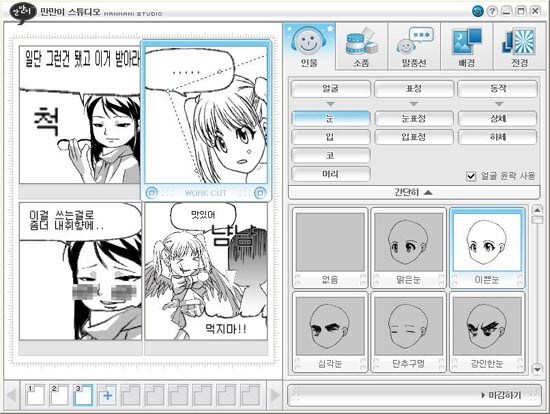Click the 맛있어 speech bubble
Viewport: 550px width, 414px height.
[x=203, y=215]
